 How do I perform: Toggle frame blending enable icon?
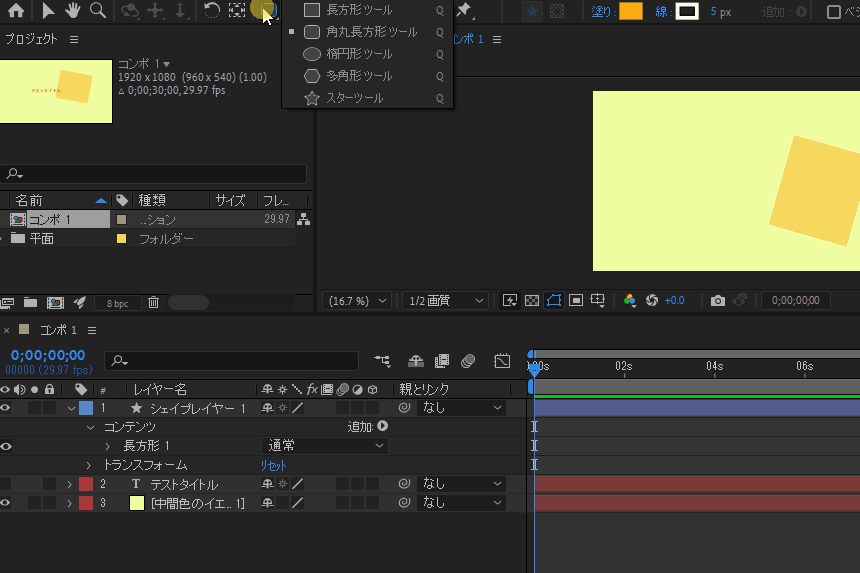click(x=442, y=361)
